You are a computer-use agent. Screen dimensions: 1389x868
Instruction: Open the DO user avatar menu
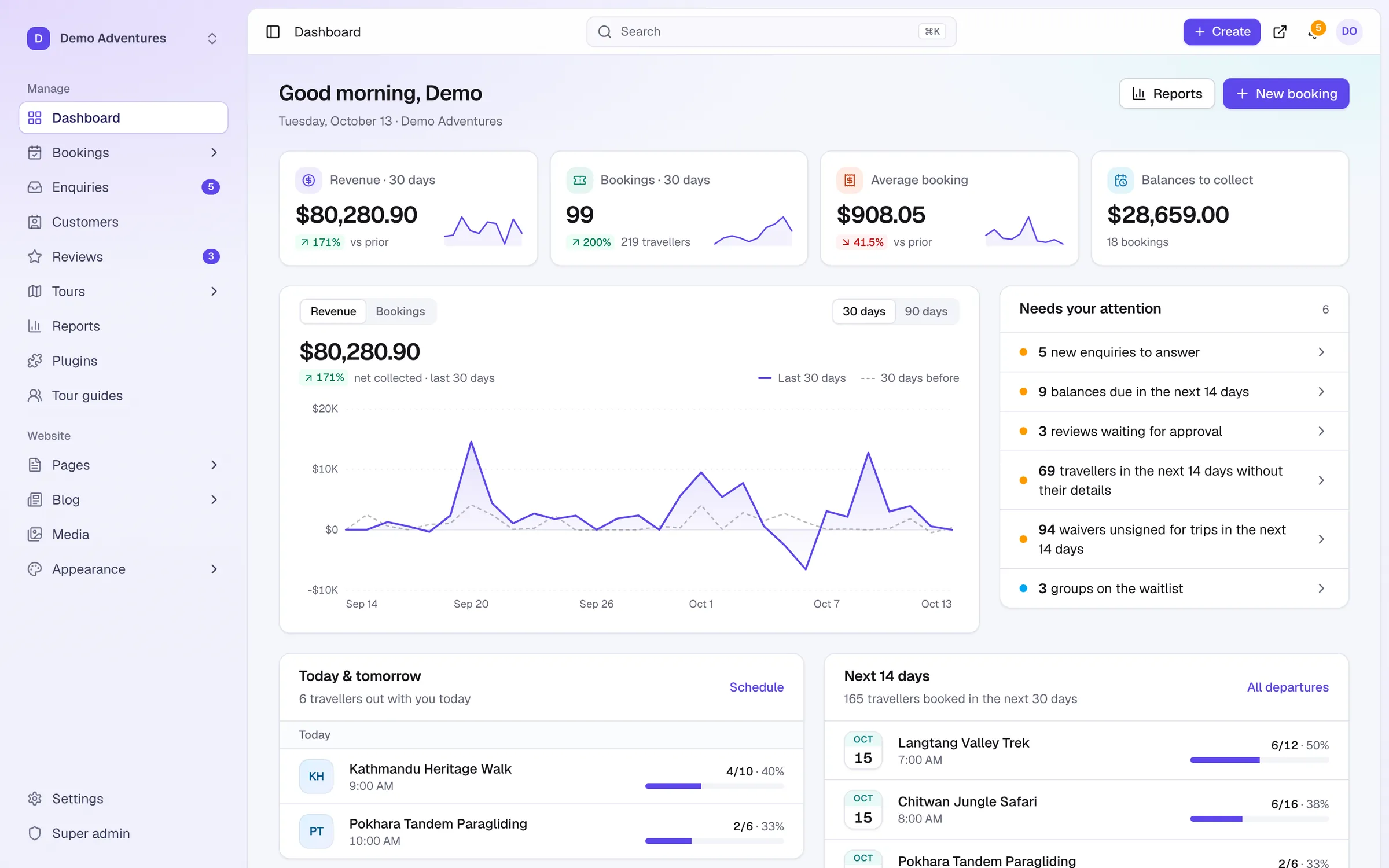[1349, 31]
